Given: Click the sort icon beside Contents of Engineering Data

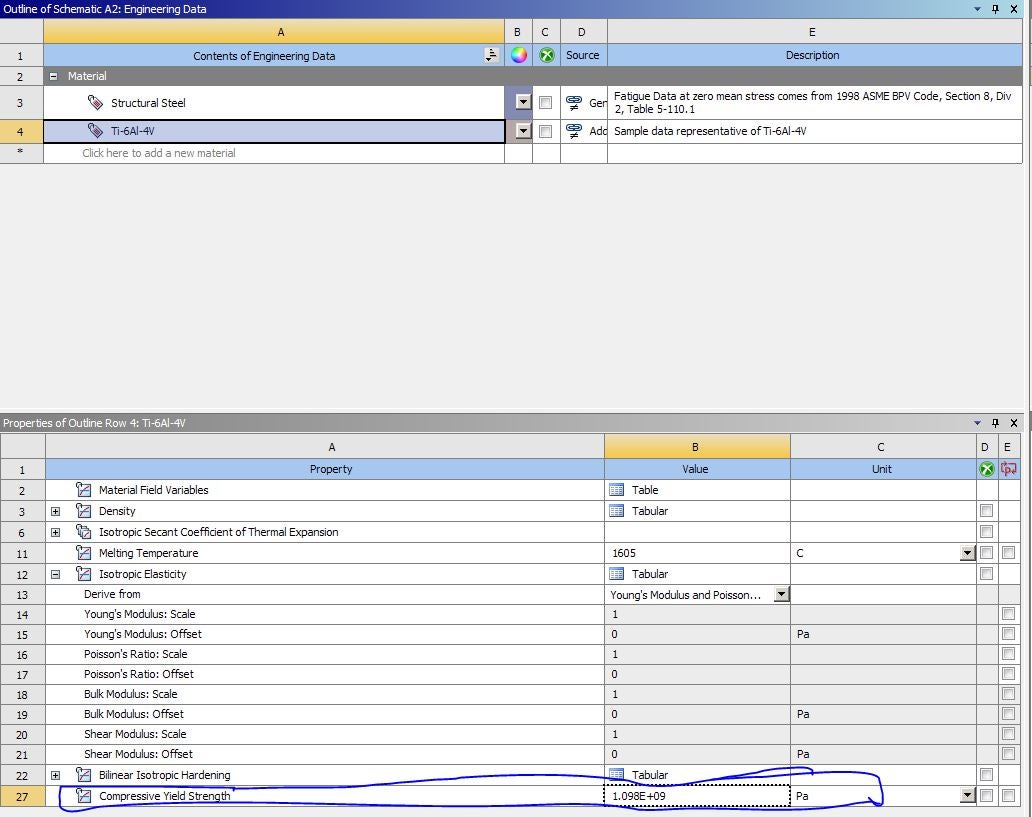Looking at the screenshot, I should [x=490, y=55].
